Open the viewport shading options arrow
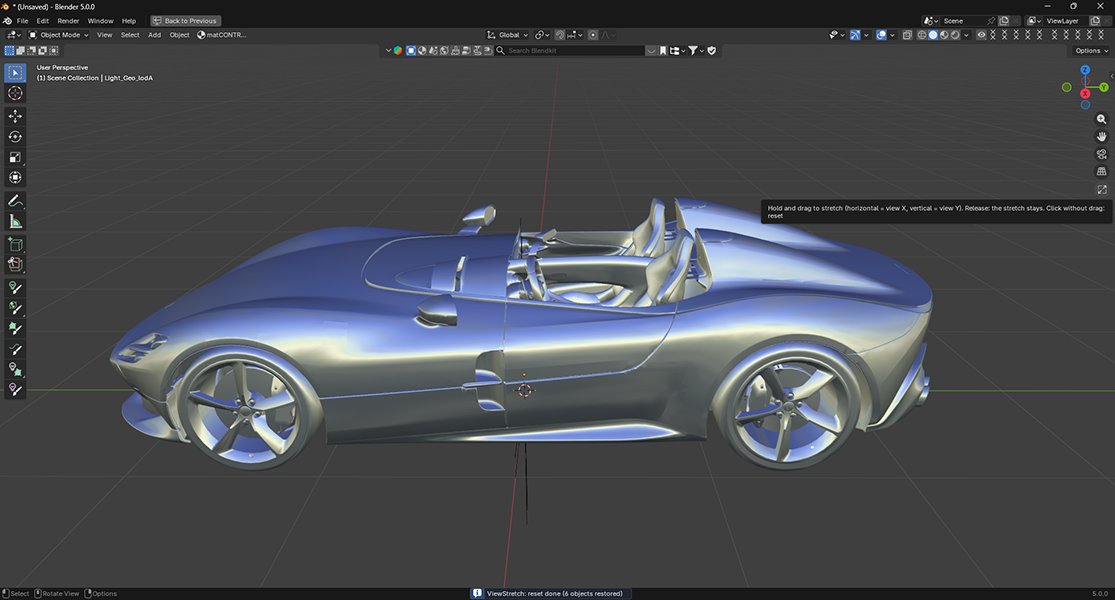This screenshot has height=600, width=1115. pyautogui.click(x=966, y=35)
